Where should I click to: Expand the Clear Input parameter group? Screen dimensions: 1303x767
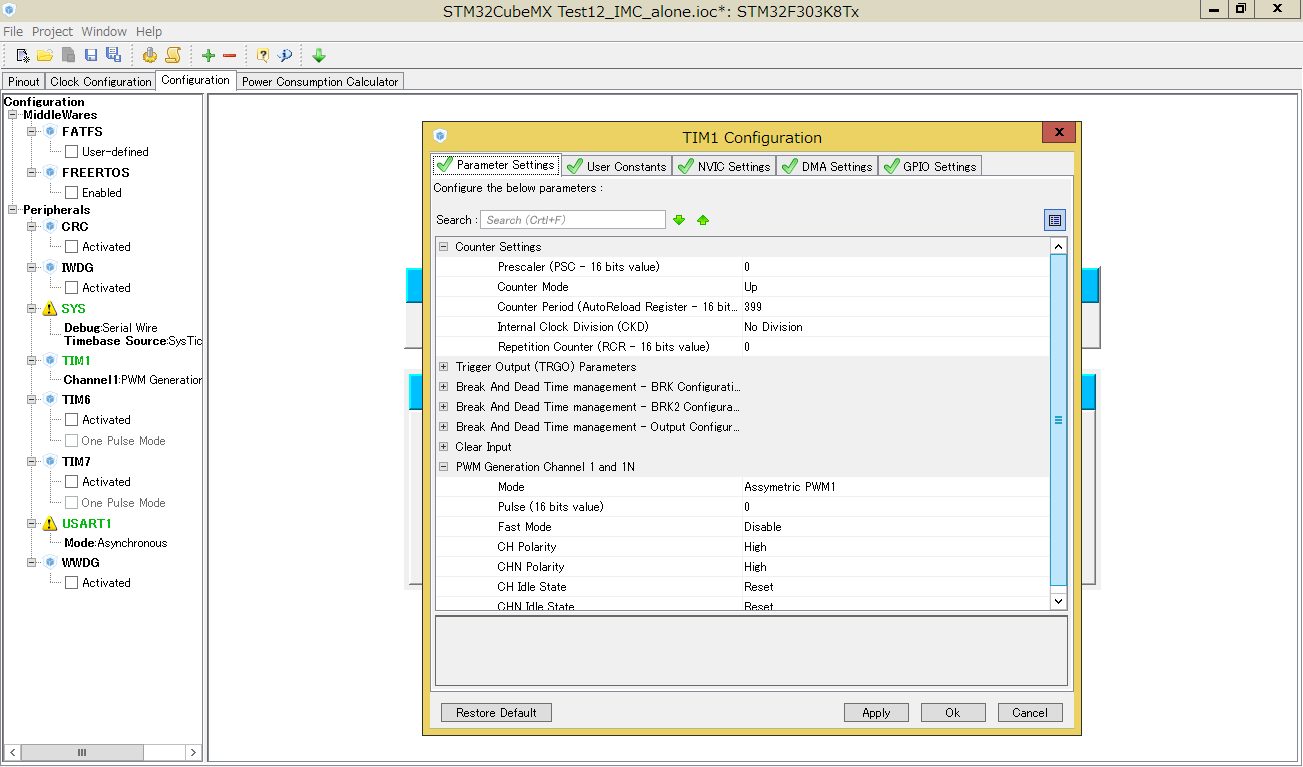tap(441, 446)
